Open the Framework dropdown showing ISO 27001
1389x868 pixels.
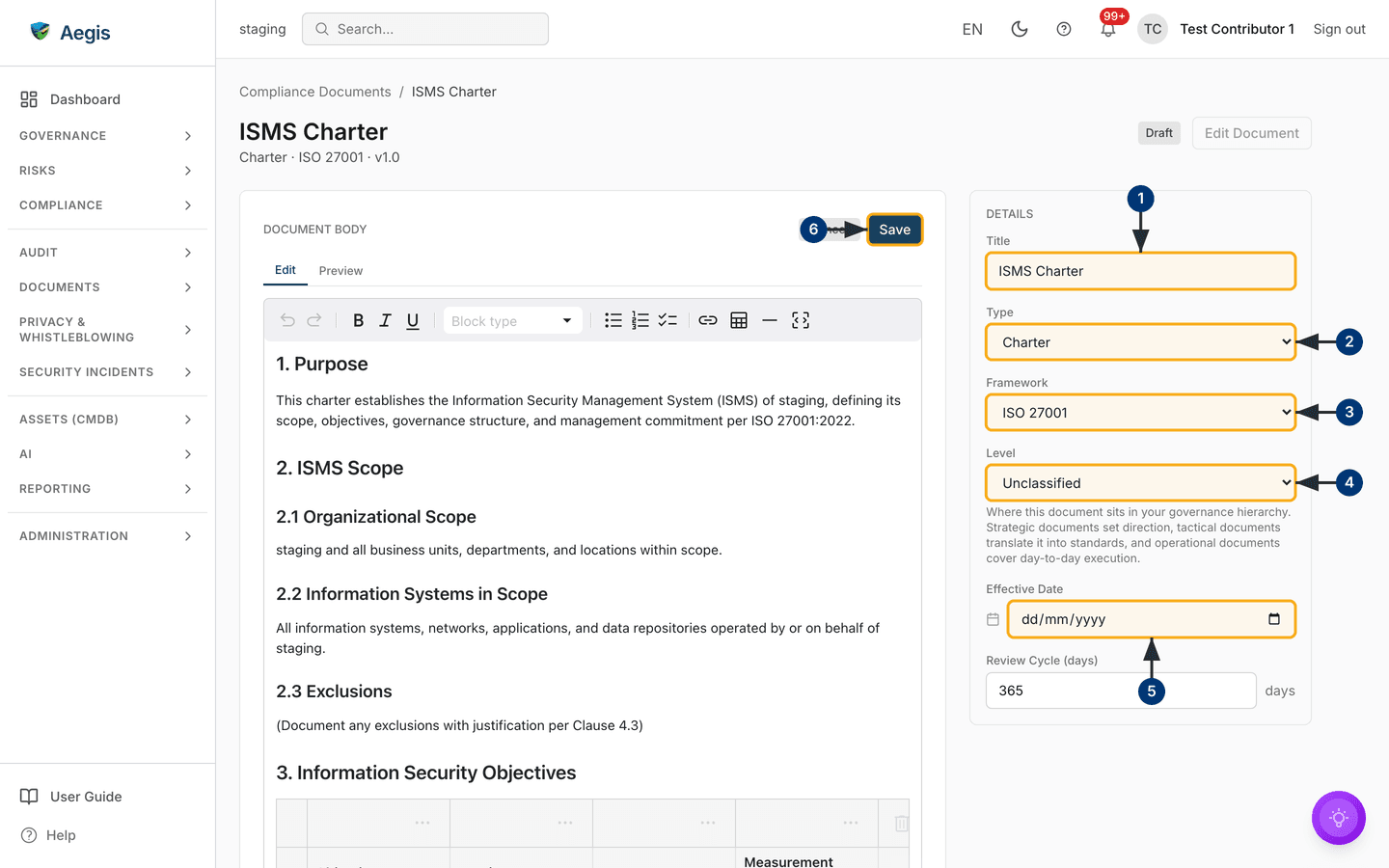click(1140, 413)
